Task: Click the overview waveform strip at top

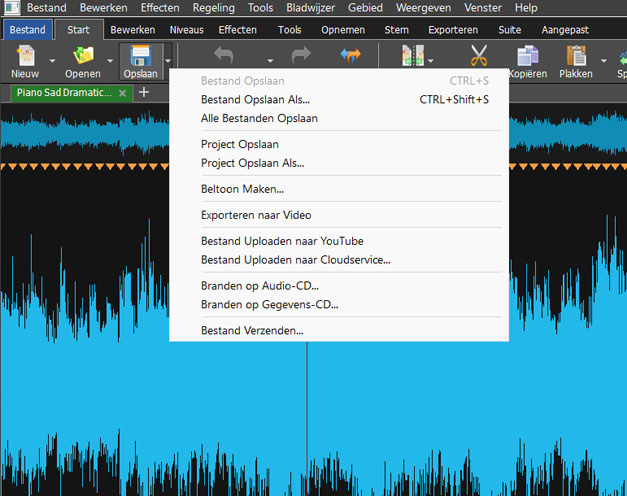Action: [84, 133]
